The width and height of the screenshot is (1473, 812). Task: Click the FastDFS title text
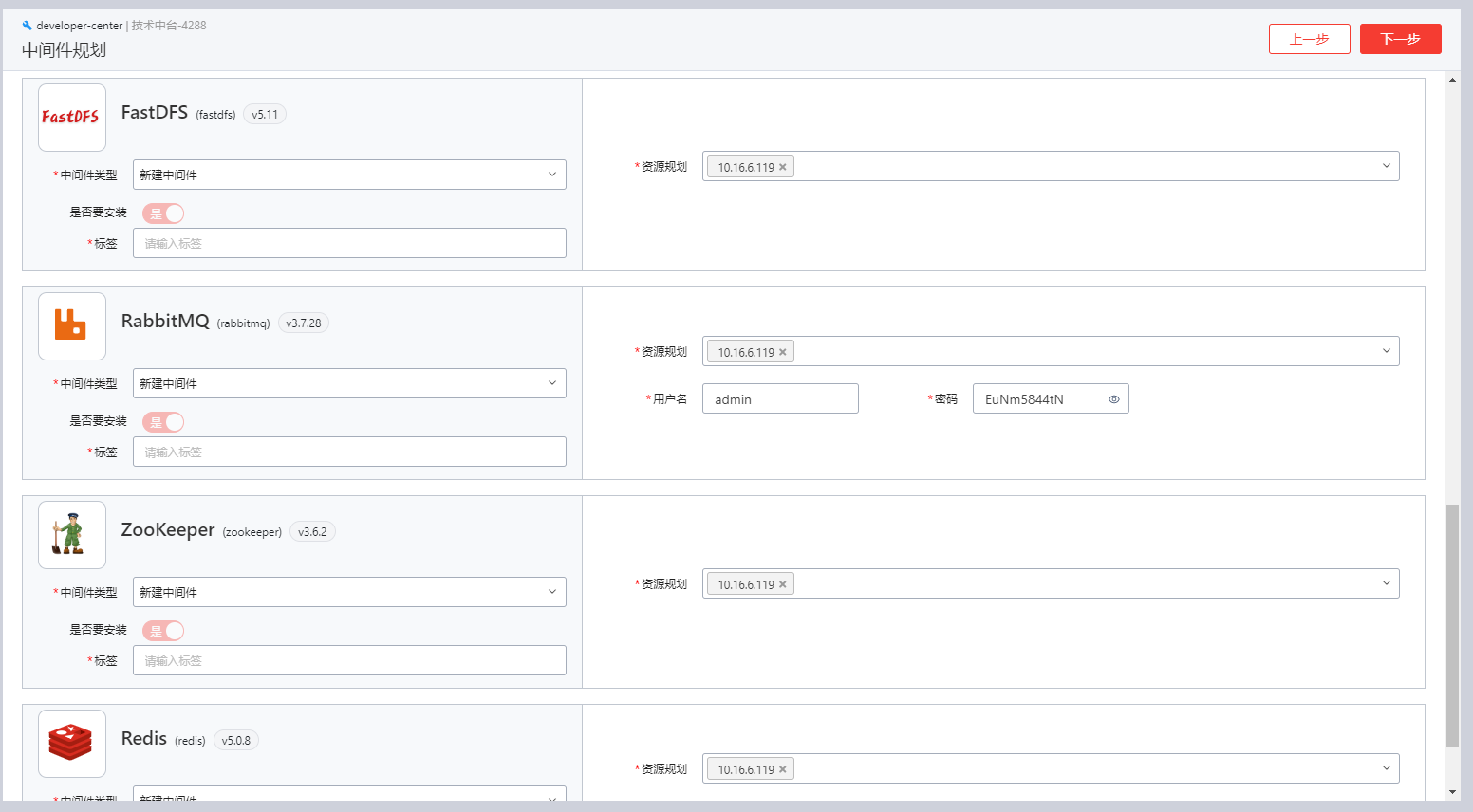(155, 112)
